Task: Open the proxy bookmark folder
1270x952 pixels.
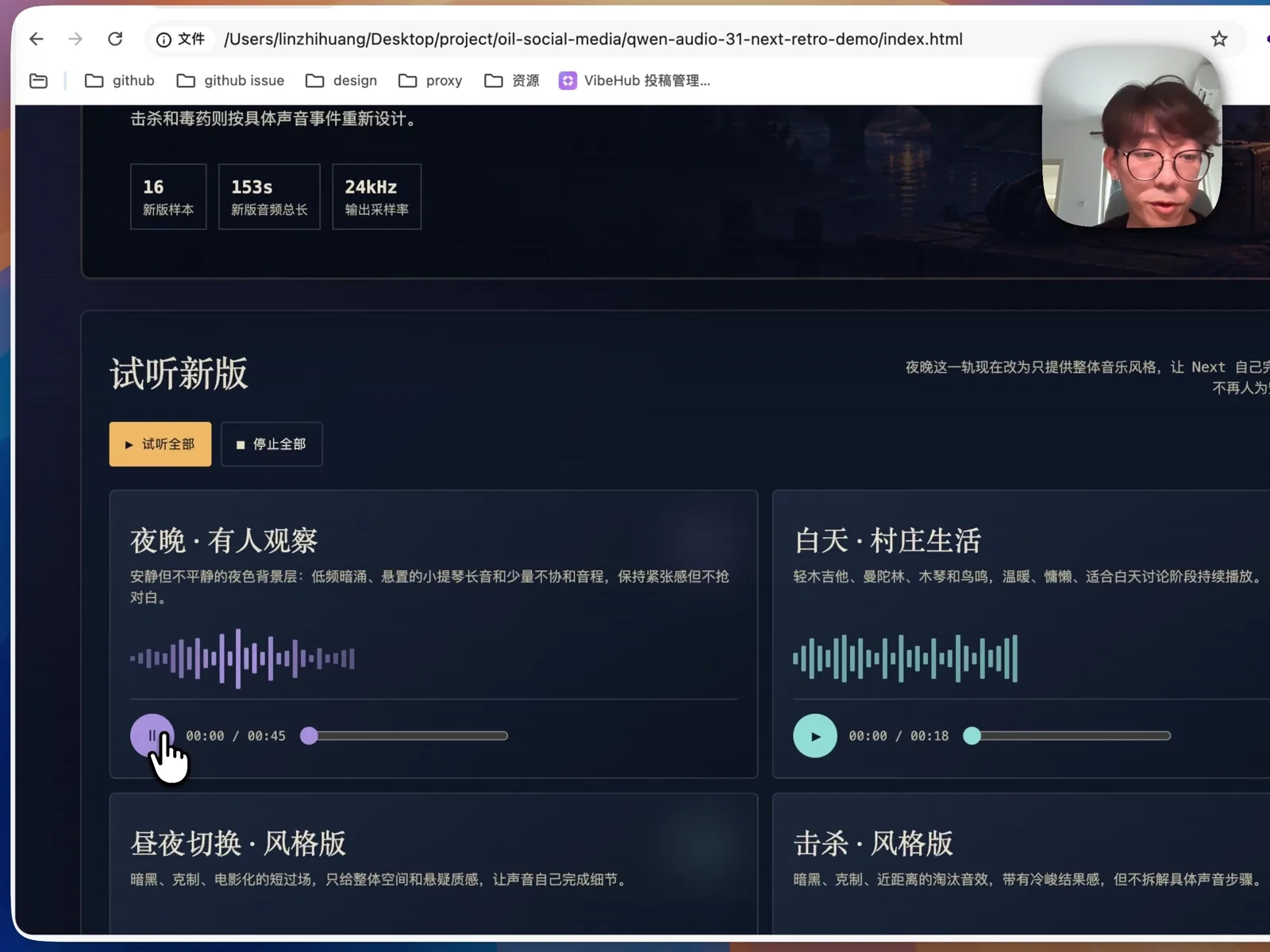Action: (430, 80)
